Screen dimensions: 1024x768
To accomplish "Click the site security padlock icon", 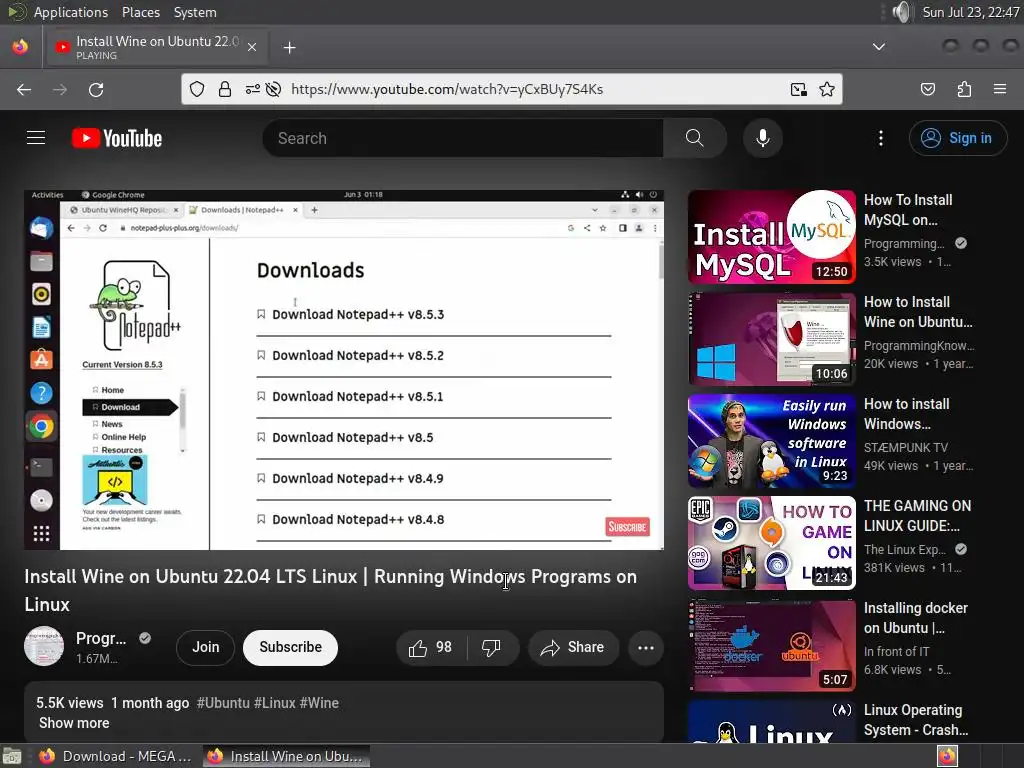I will click(x=225, y=89).
